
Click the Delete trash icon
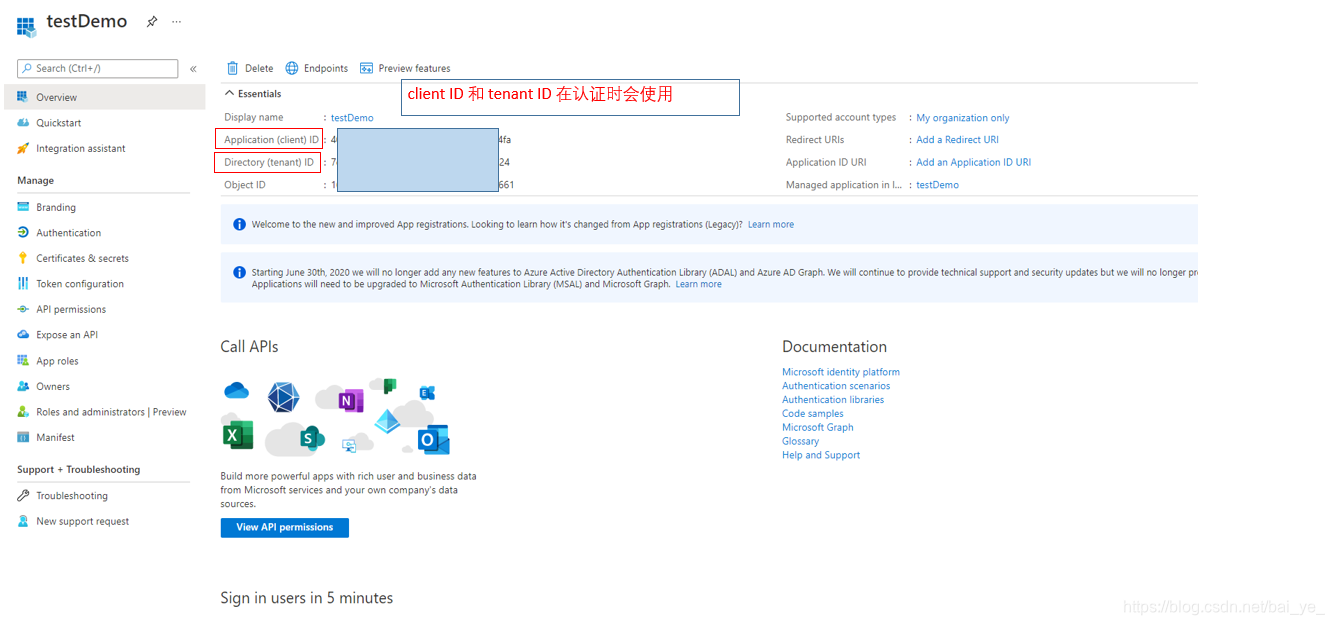[x=233, y=68]
